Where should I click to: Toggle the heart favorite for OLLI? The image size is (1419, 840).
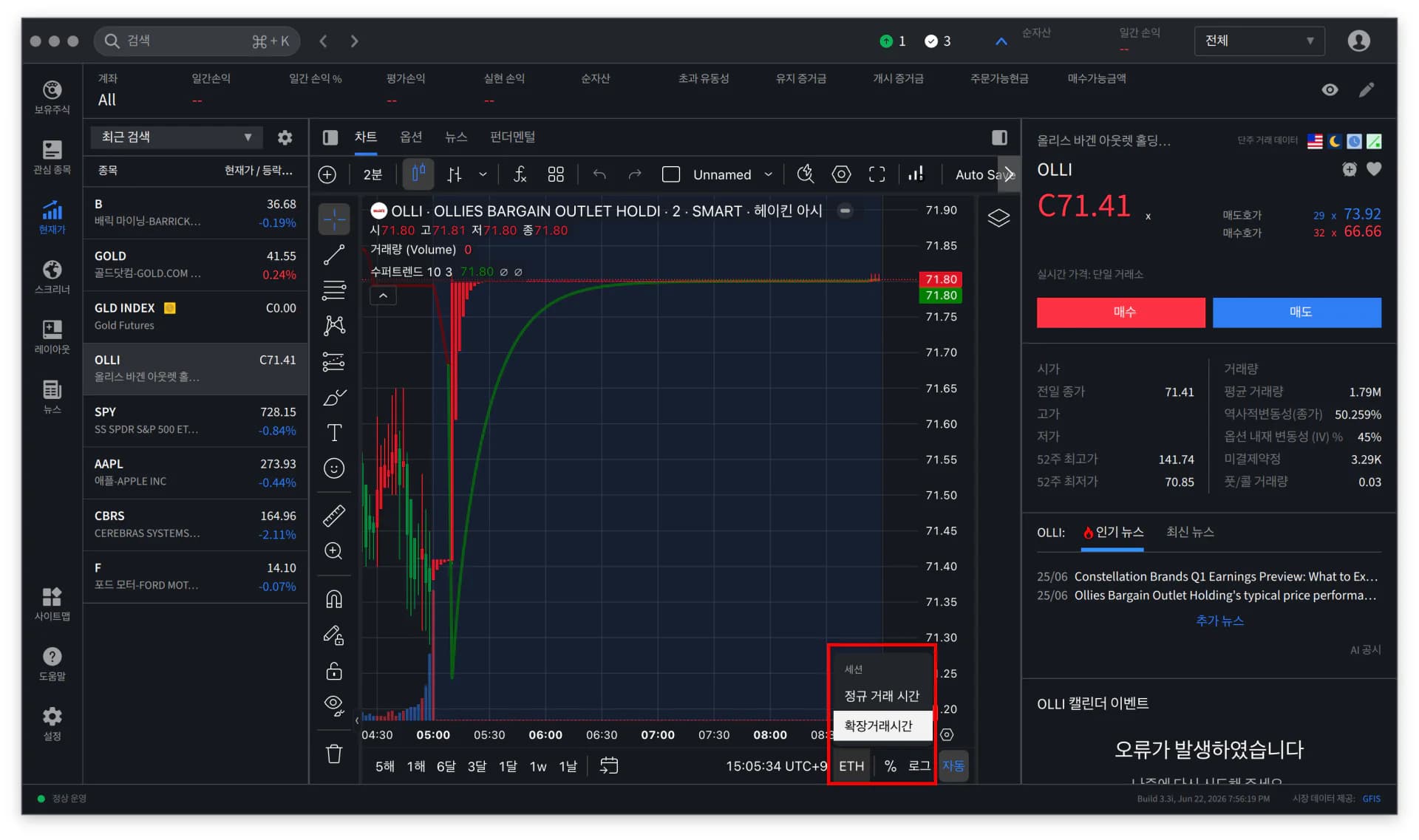tap(1374, 169)
